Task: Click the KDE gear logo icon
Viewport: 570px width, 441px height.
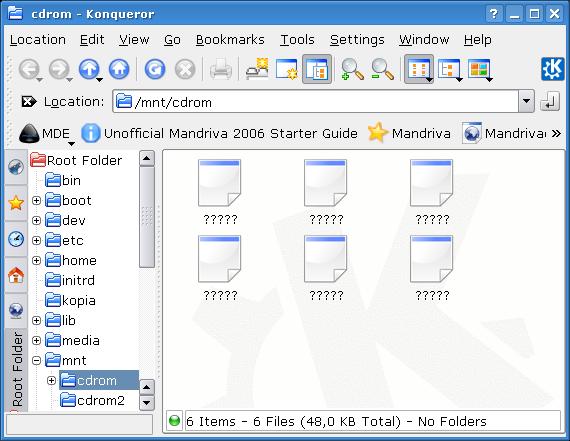Action: pos(553,69)
